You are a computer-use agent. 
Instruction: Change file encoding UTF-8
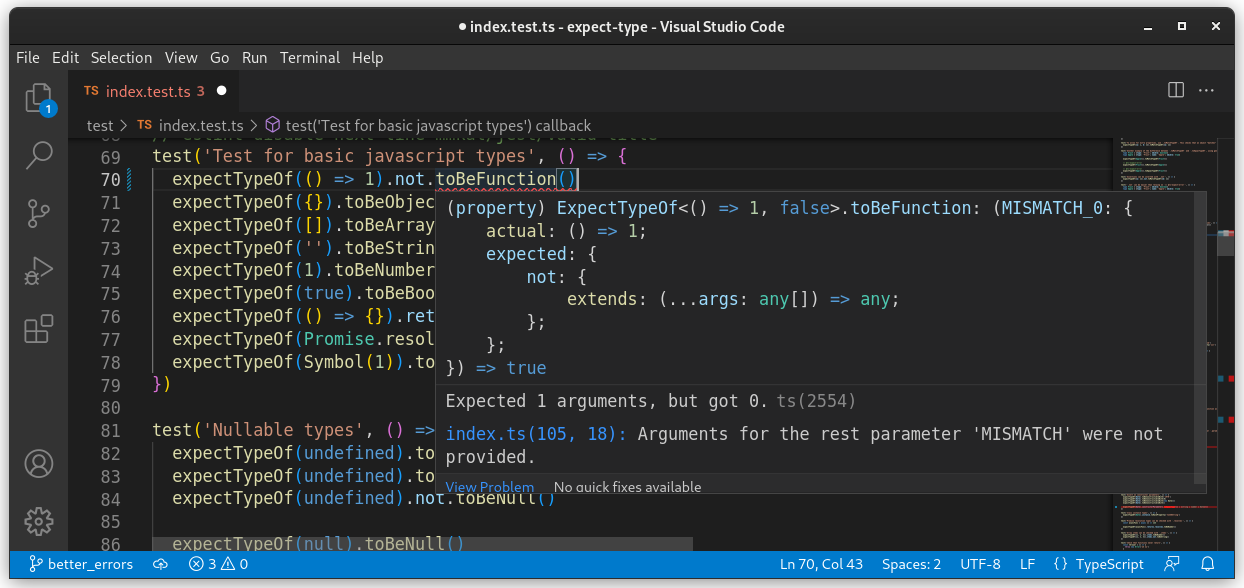tap(980, 564)
